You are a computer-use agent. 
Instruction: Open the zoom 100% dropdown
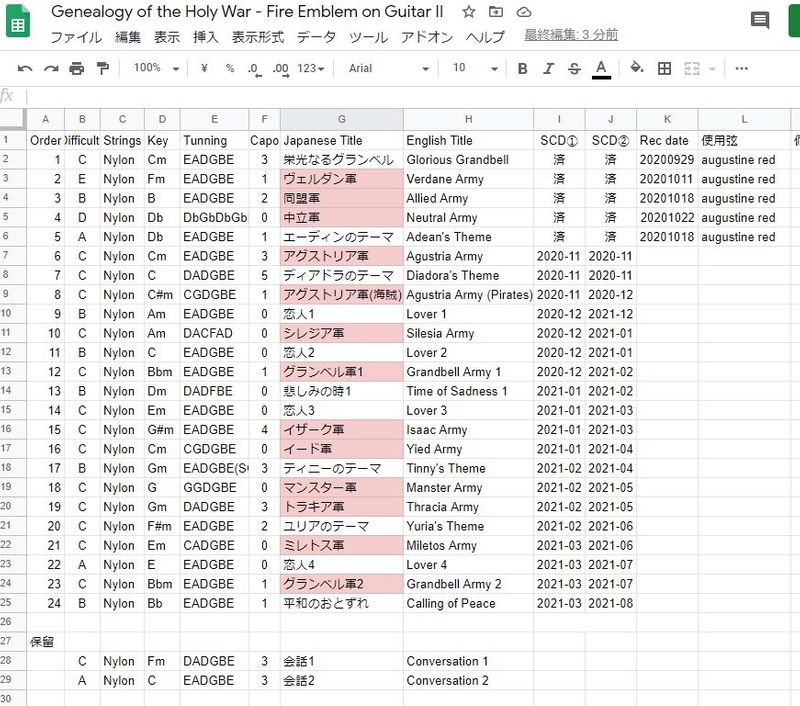(156, 69)
